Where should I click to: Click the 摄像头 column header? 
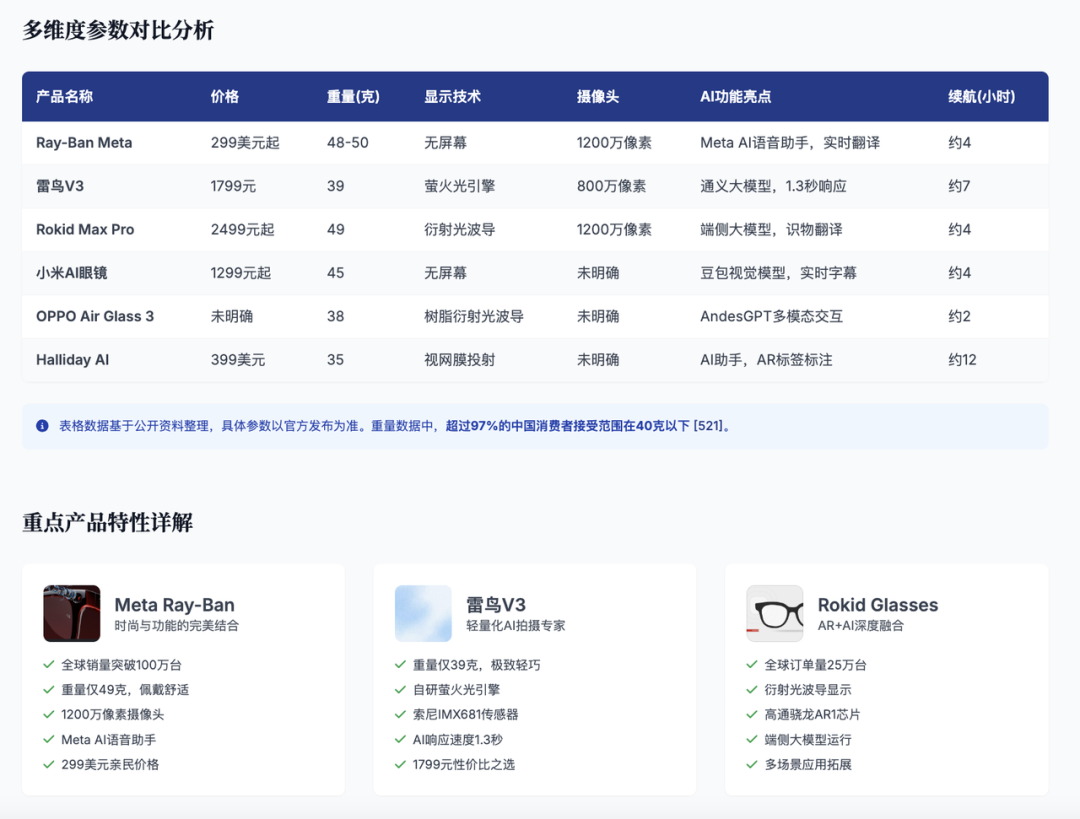click(x=598, y=96)
